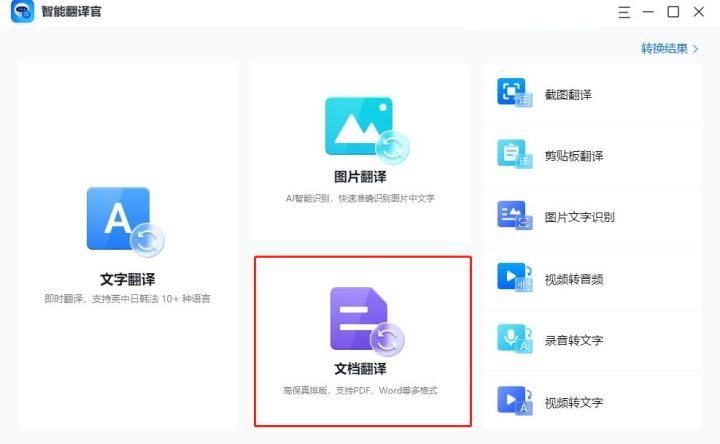Open the hamburger menu in title bar
The width and height of the screenshot is (720, 444).
click(x=624, y=12)
